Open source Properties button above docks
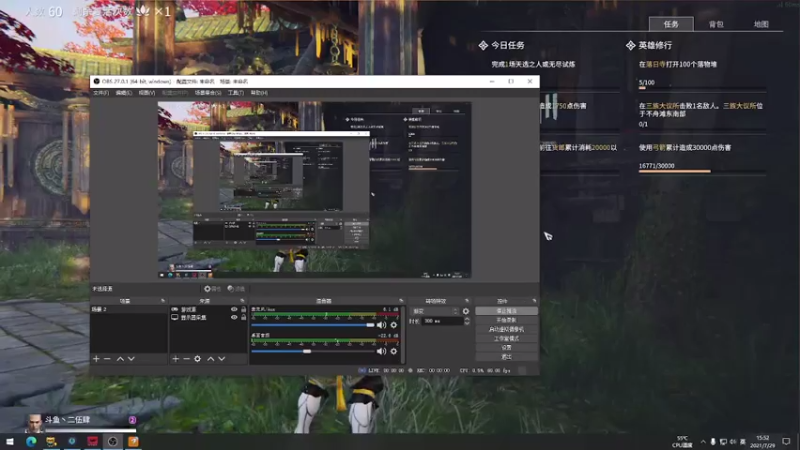Image resolution: width=800 pixels, height=450 pixels. point(212,289)
